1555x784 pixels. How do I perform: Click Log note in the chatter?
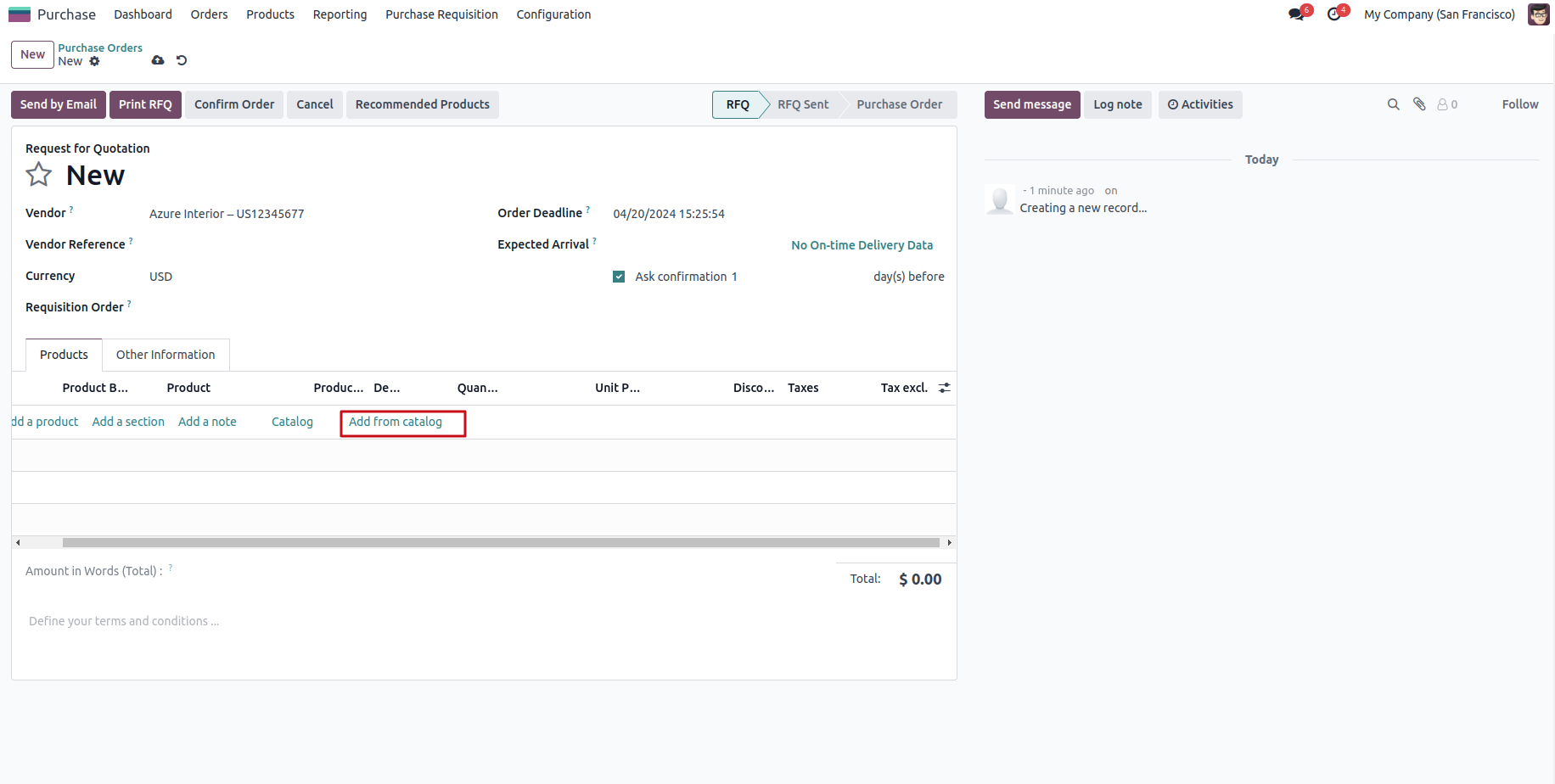1118,104
